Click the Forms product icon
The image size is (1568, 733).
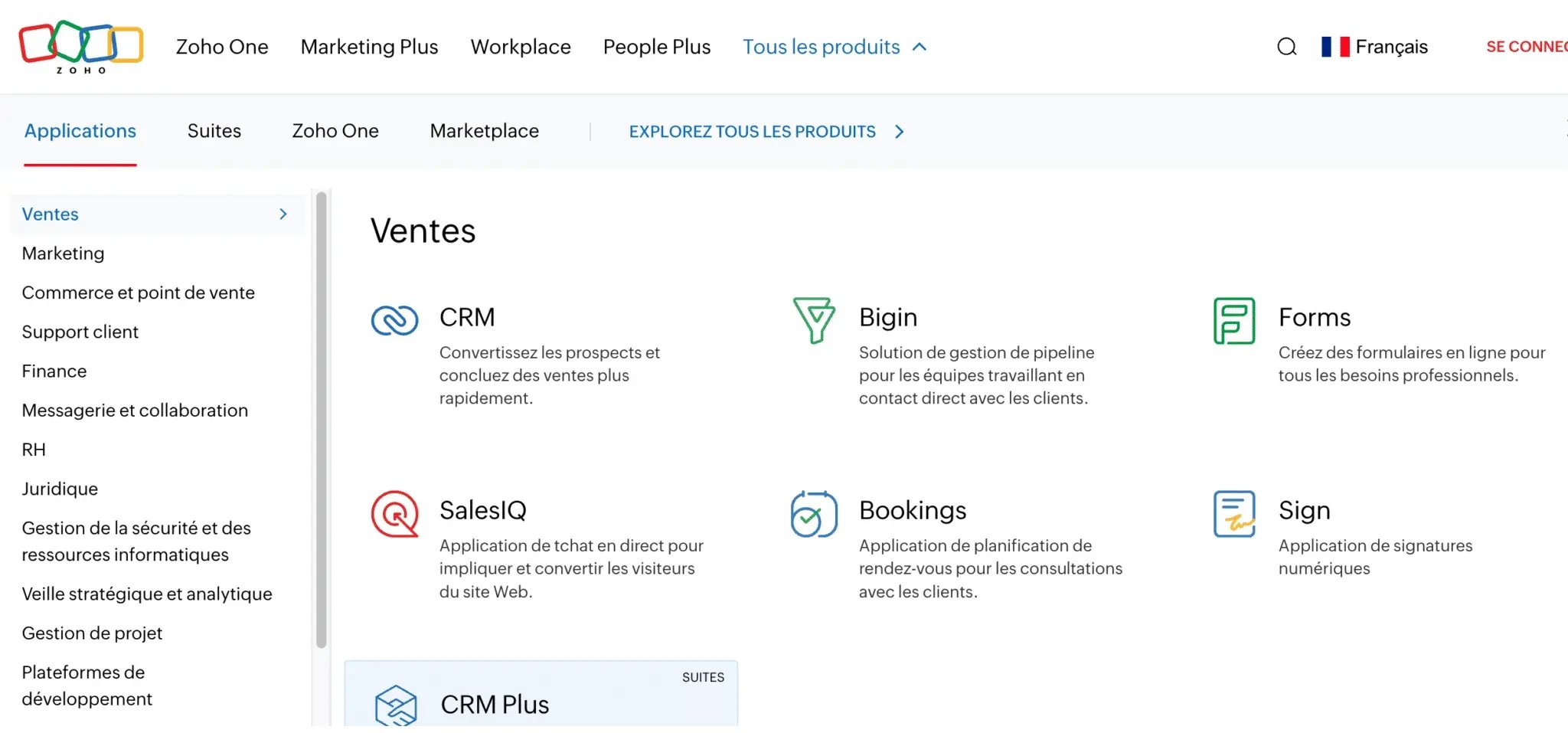click(x=1234, y=320)
